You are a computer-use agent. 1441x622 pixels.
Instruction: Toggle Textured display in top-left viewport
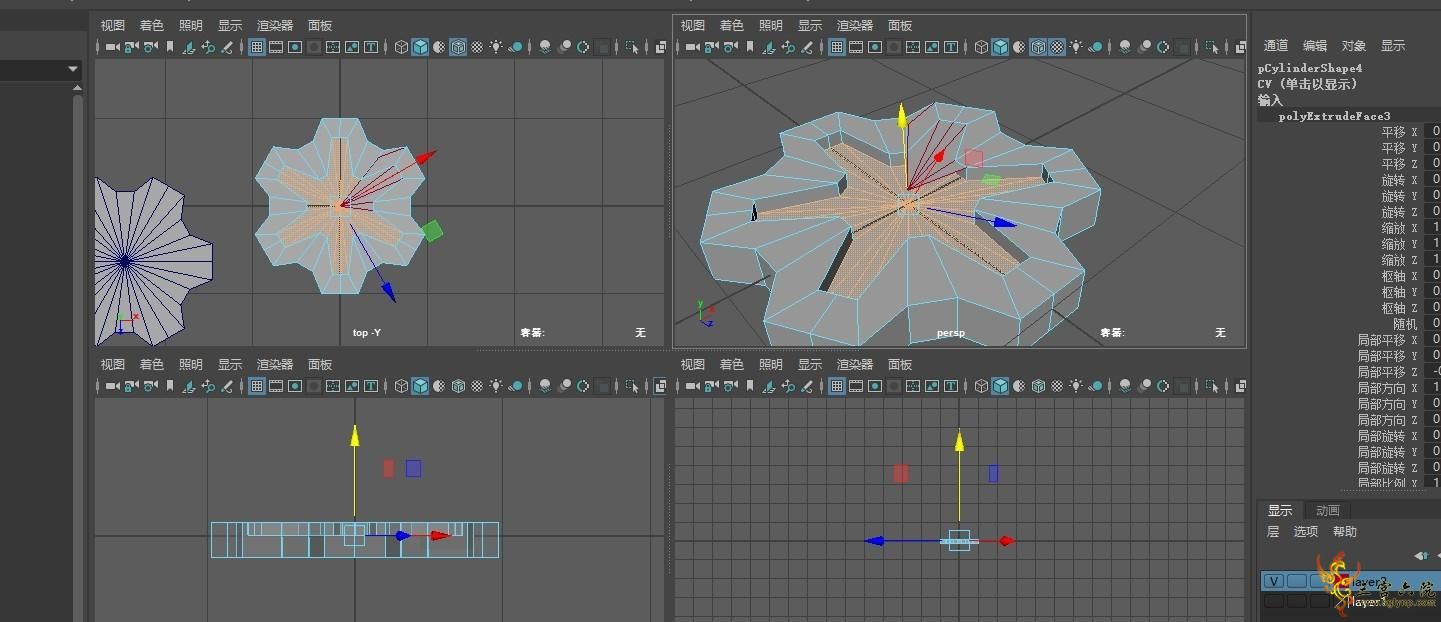click(x=477, y=47)
